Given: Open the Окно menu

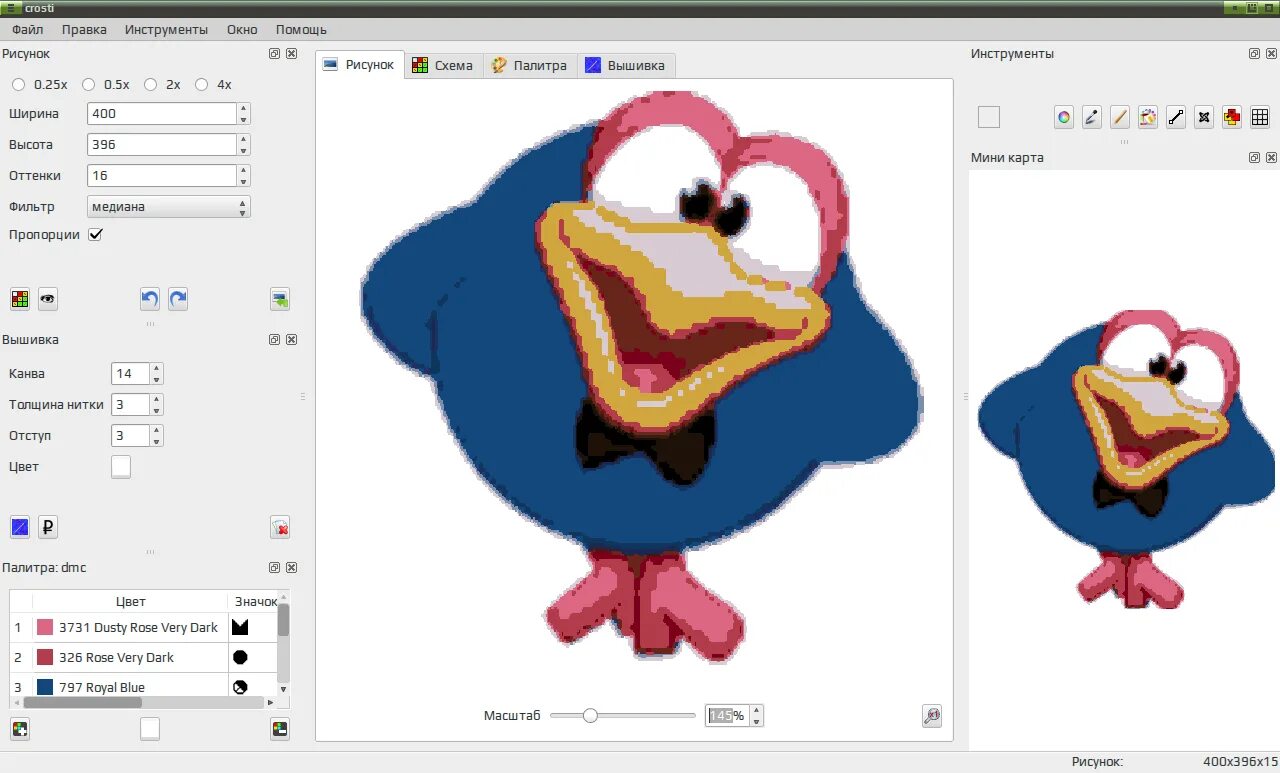Looking at the screenshot, I should point(242,30).
